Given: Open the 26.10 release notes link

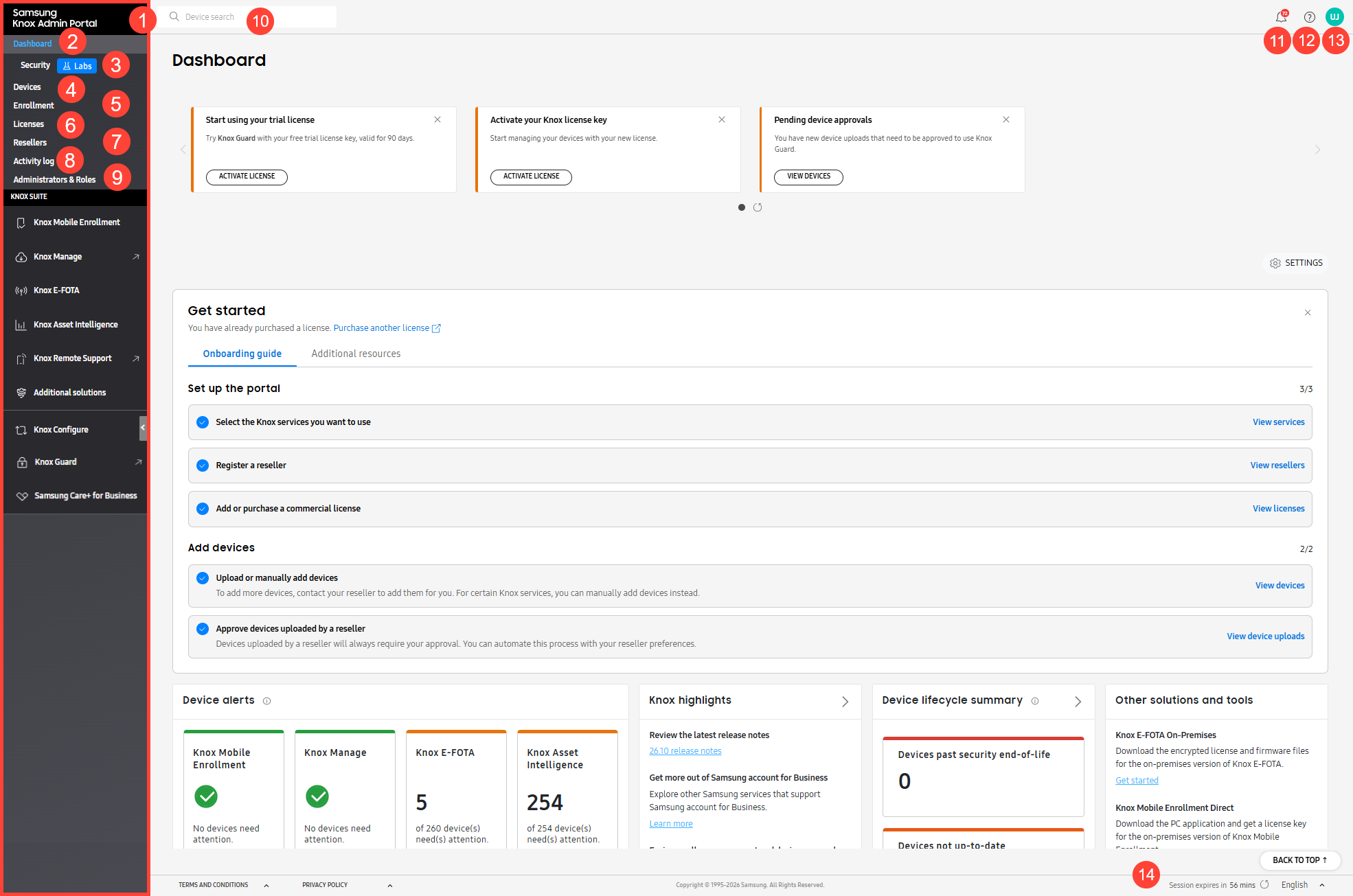Looking at the screenshot, I should [685, 751].
